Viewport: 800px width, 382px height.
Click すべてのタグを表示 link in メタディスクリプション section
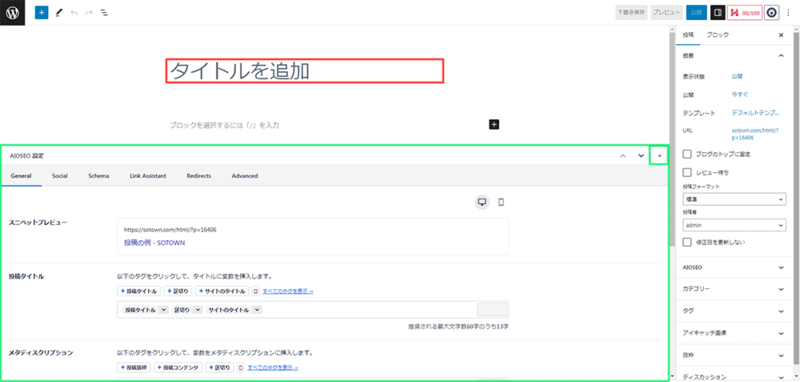tap(272, 367)
